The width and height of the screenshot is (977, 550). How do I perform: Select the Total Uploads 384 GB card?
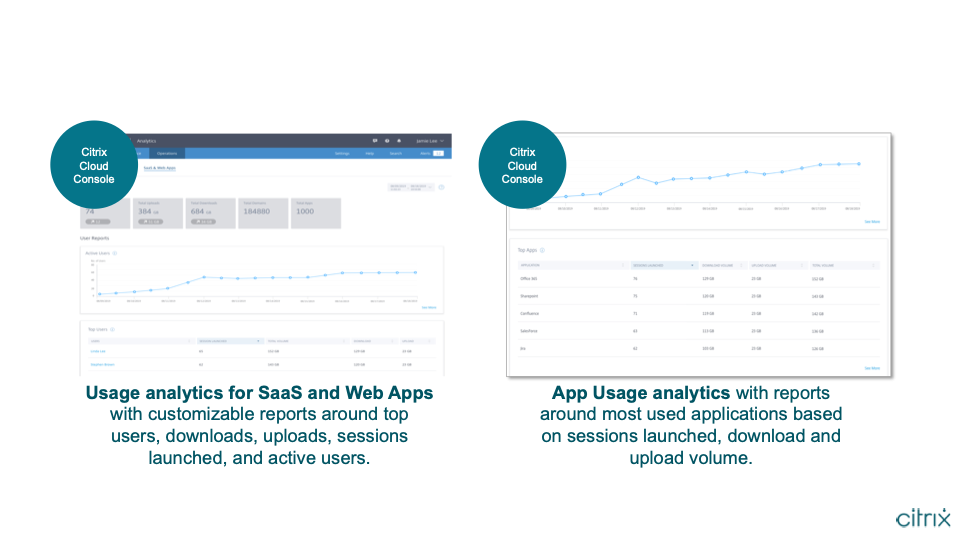pos(158,213)
